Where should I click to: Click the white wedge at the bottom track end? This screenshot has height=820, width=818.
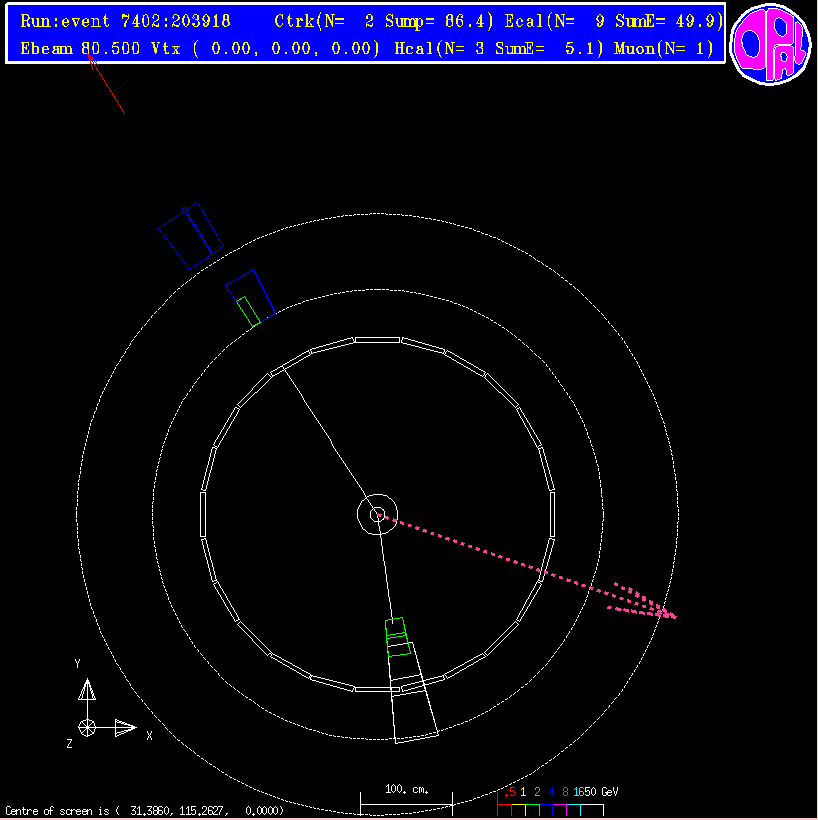(x=415, y=710)
